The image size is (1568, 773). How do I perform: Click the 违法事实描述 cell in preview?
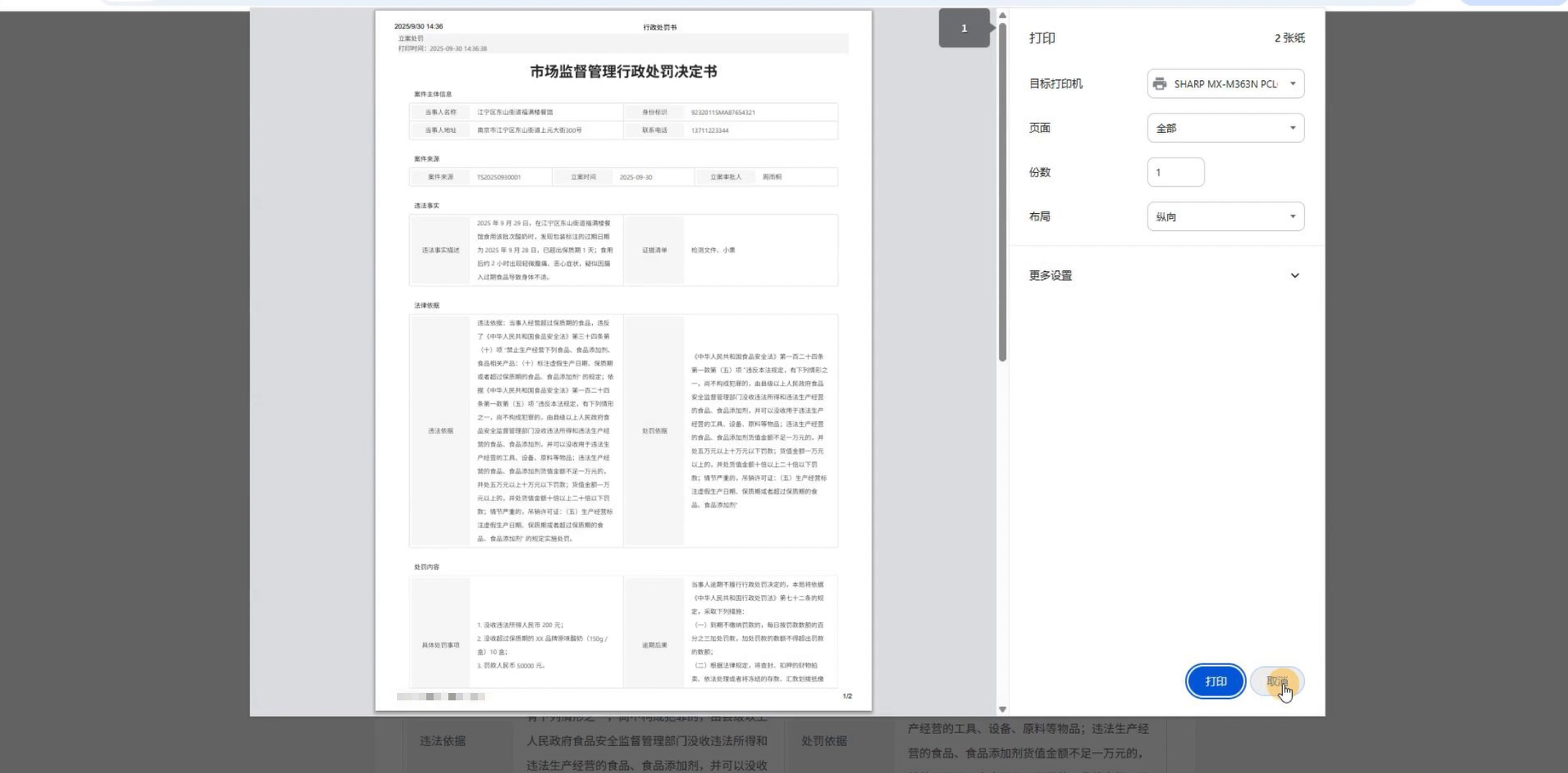click(x=441, y=250)
